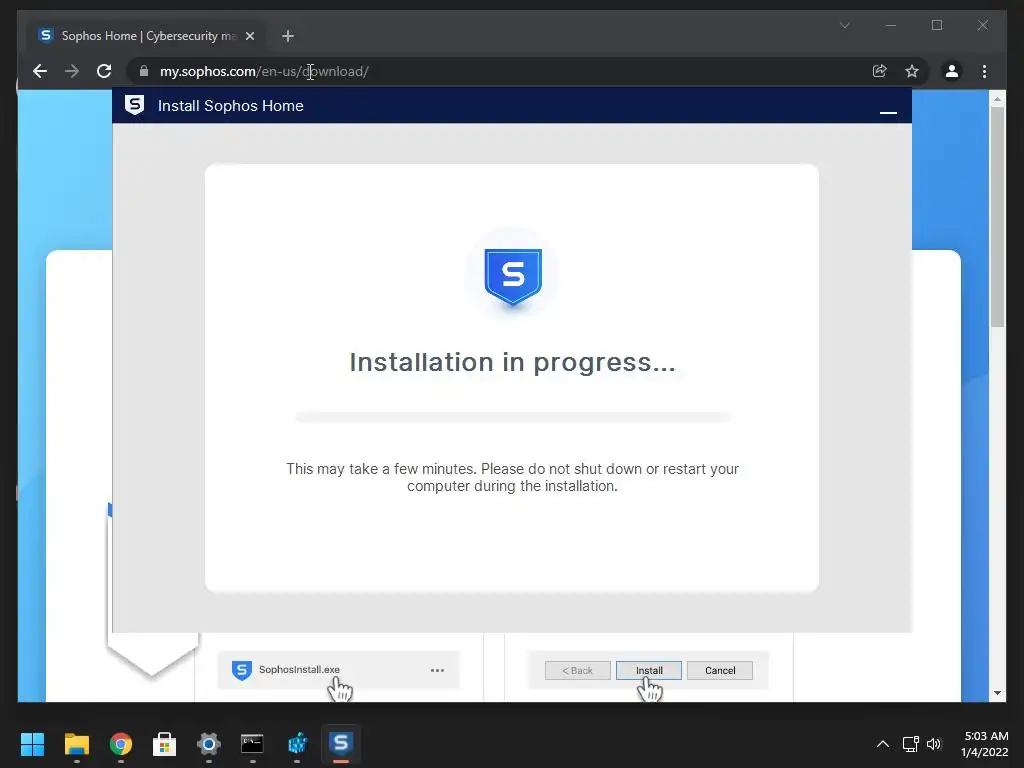Viewport: 1024px width, 768px height.
Task: Open the clock showing 5:03 AM
Action: coord(985,744)
